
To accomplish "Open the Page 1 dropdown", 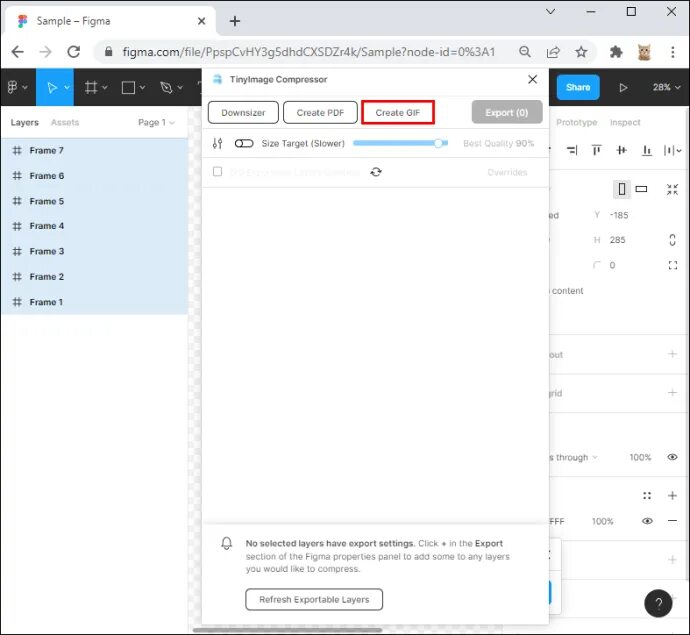I will 156,122.
